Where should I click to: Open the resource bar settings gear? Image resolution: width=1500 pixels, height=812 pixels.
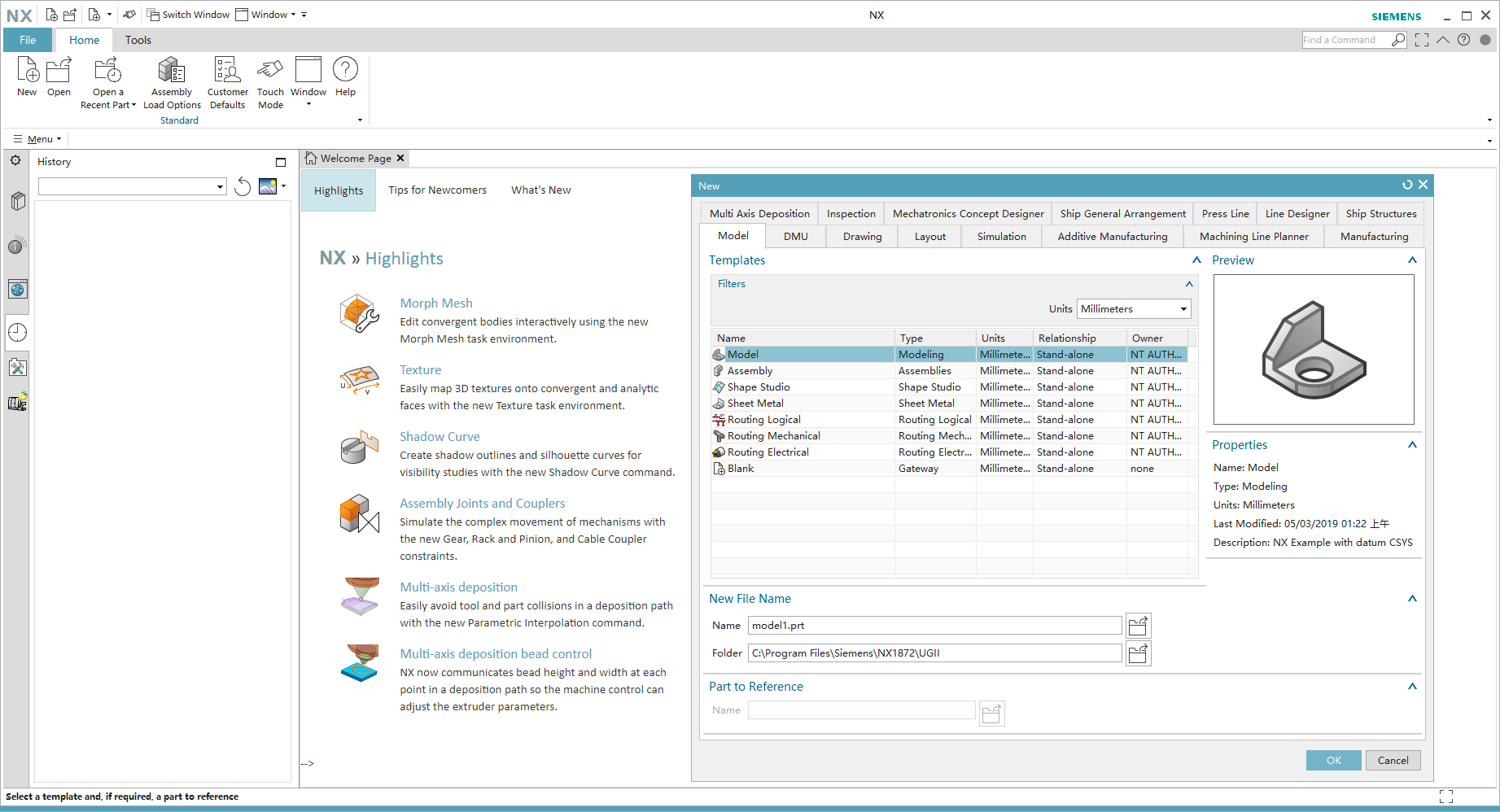click(x=15, y=161)
